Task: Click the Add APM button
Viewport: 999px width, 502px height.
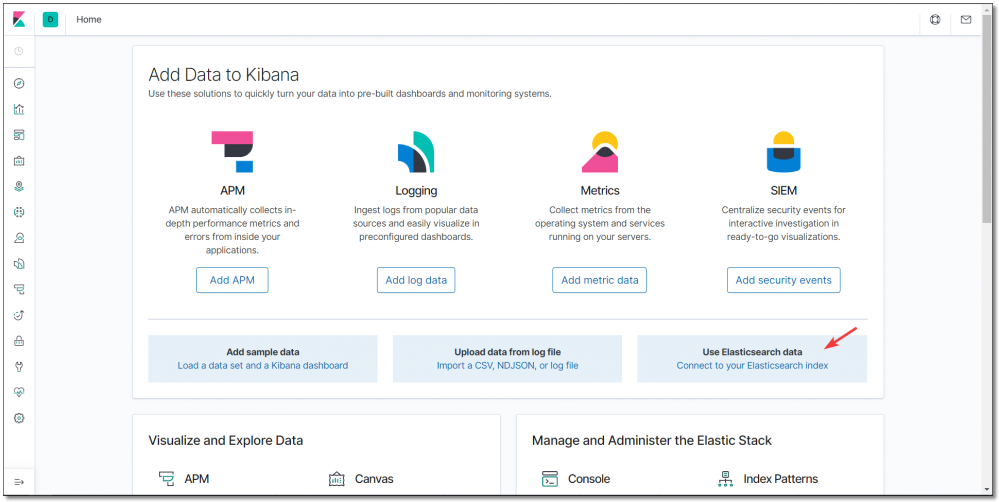Action: coord(232,280)
